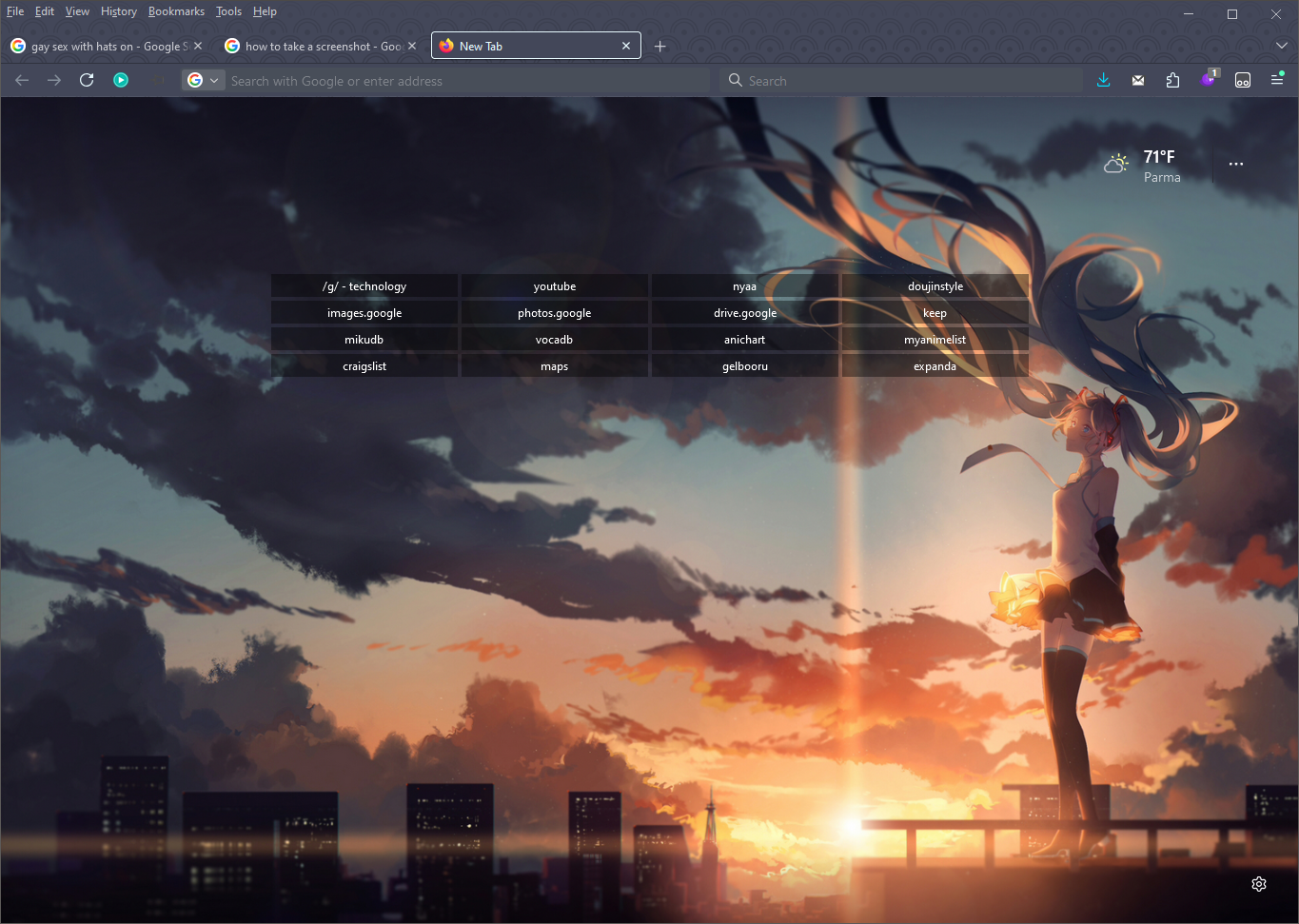The height and width of the screenshot is (924, 1299).
Task: Open the anichart shortcut
Action: tap(745, 340)
